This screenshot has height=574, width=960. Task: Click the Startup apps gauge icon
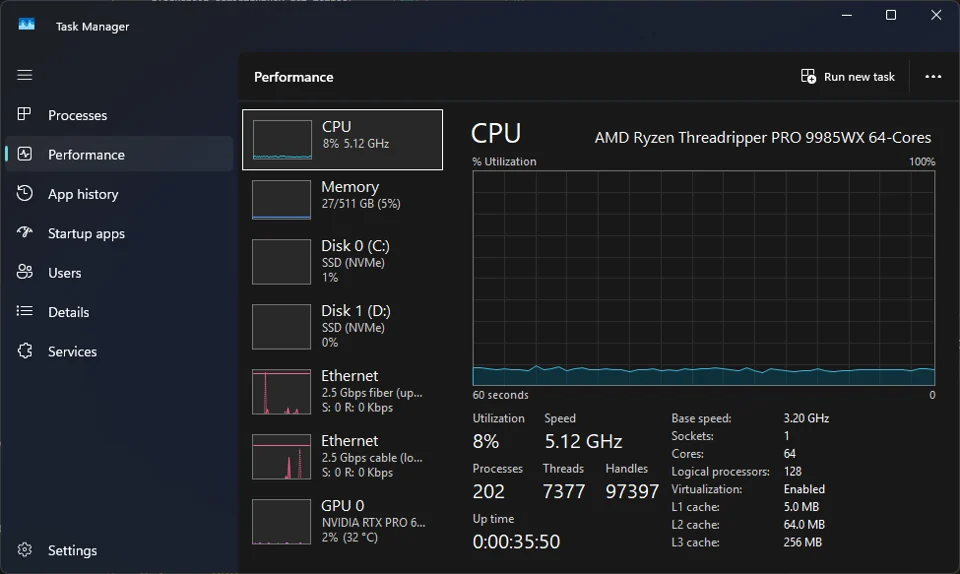24,233
